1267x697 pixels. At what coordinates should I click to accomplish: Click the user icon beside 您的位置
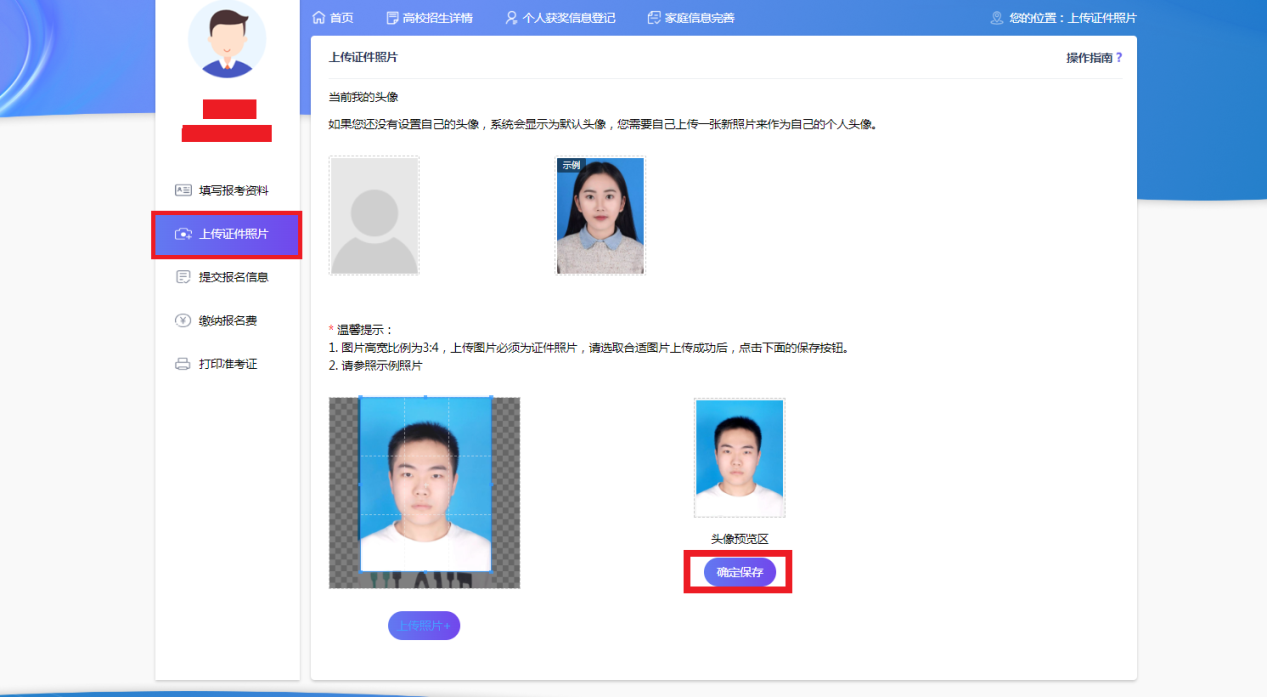(x=996, y=18)
